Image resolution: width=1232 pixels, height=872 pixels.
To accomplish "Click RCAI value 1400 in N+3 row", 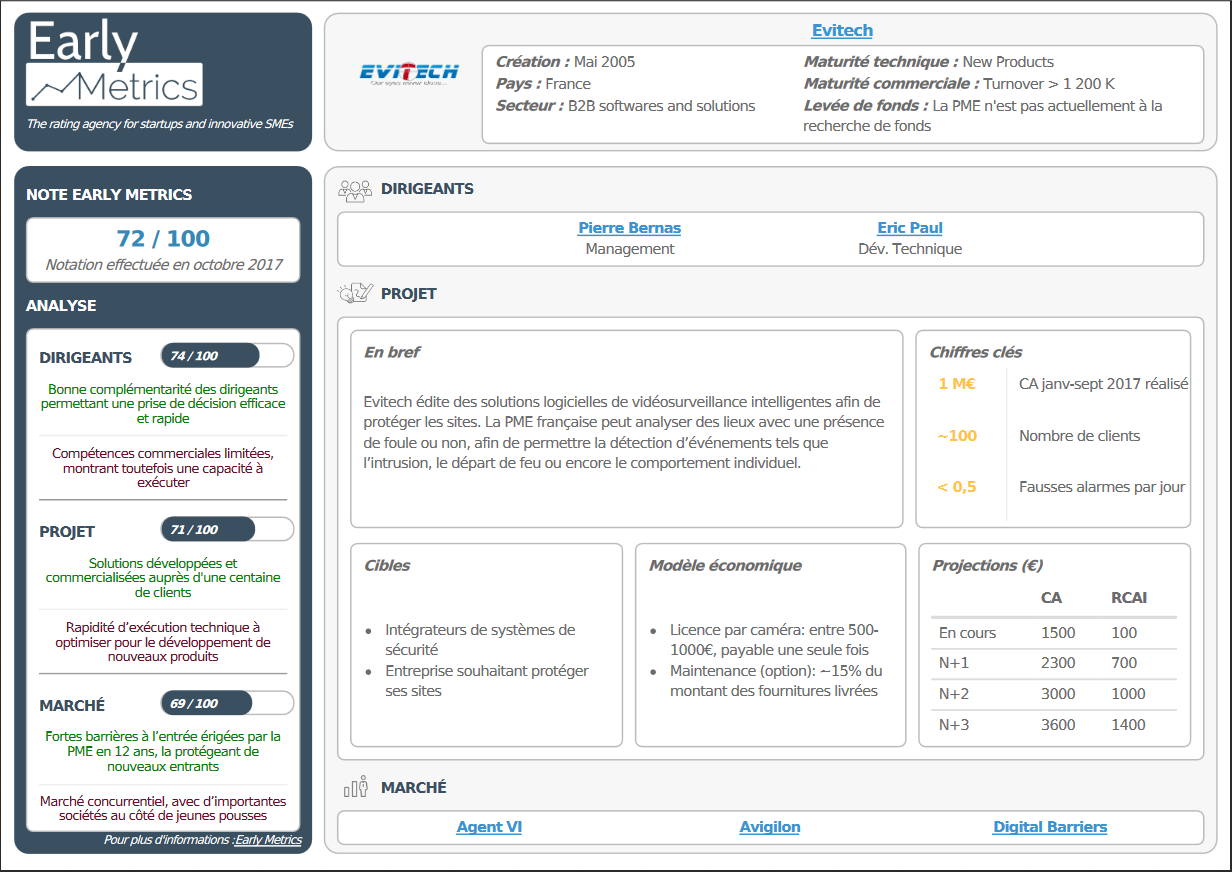I will pyautogui.click(x=1128, y=725).
